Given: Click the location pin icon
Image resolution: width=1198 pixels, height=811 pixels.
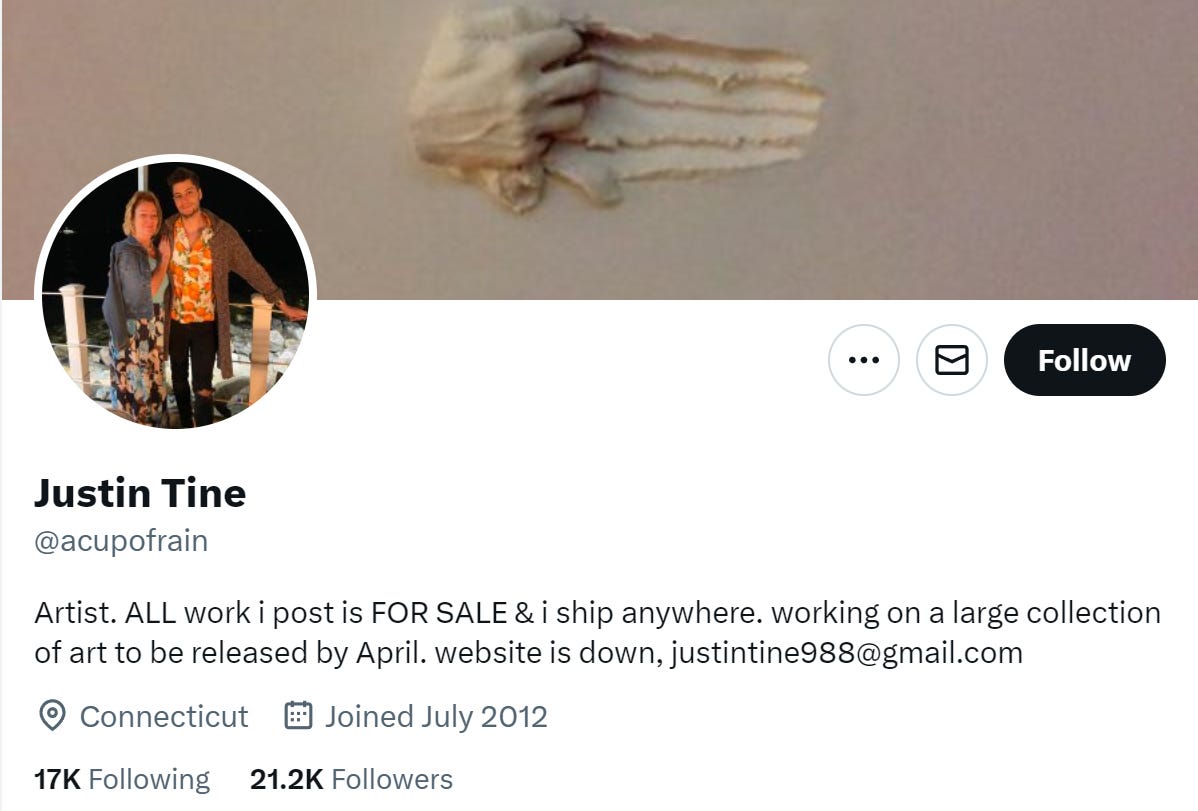Looking at the screenshot, I should (x=52, y=716).
